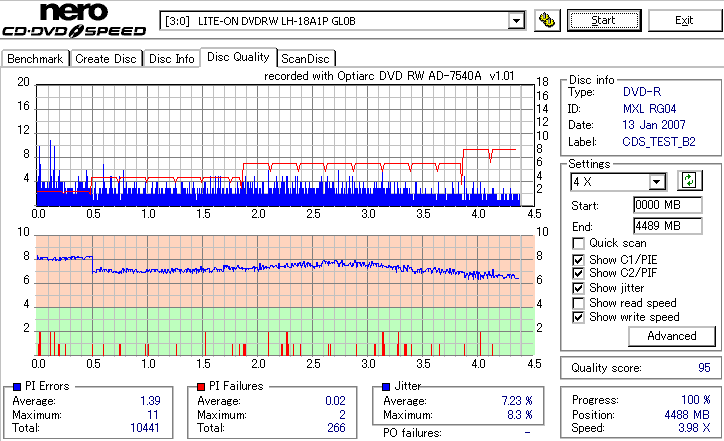724x441 pixels.
Task: Click the Quality score value 95
Action: [x=704, y=368]
